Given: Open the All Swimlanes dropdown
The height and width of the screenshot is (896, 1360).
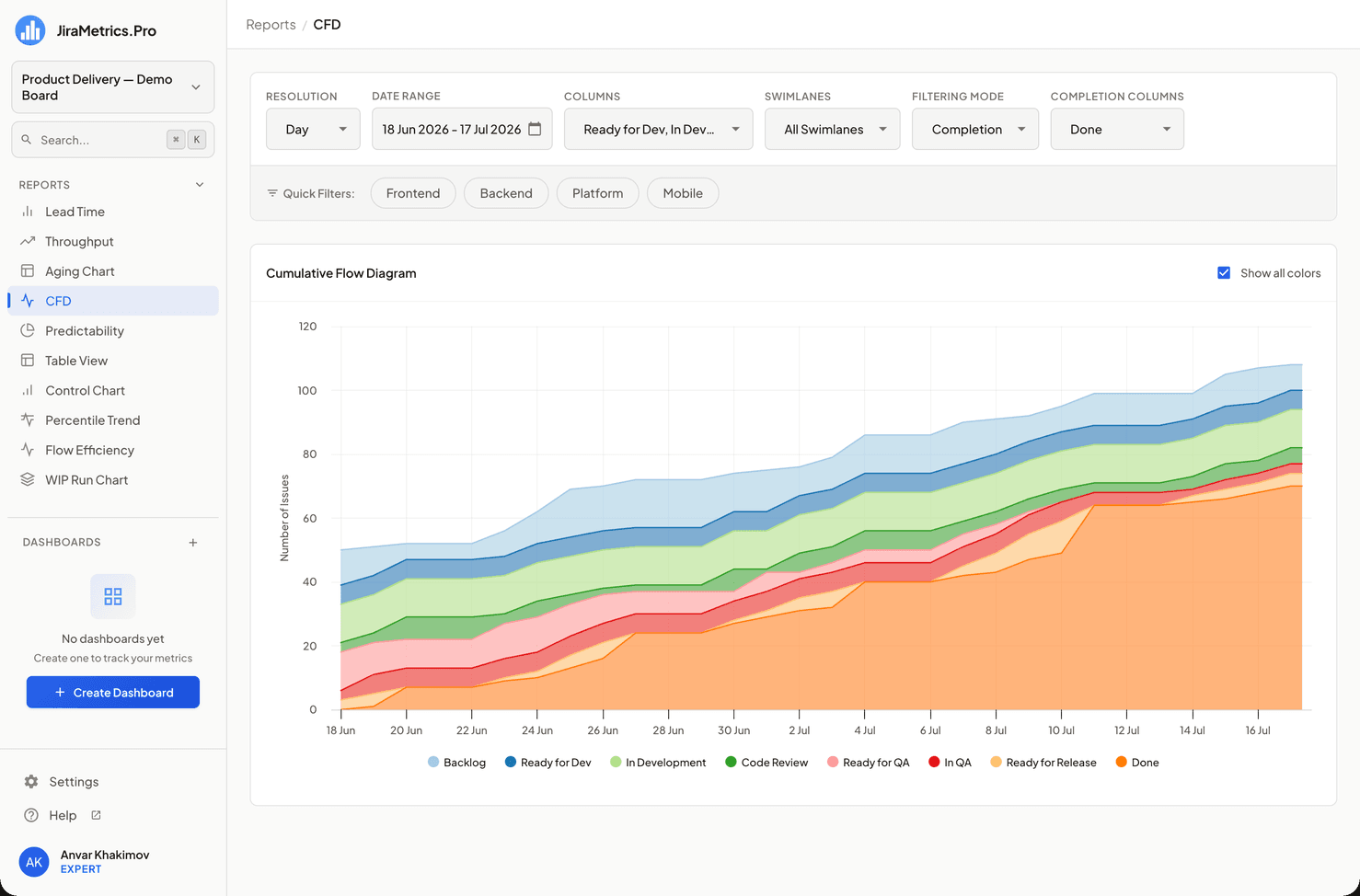Looking at the screenshot, I should tap(832, 129).
